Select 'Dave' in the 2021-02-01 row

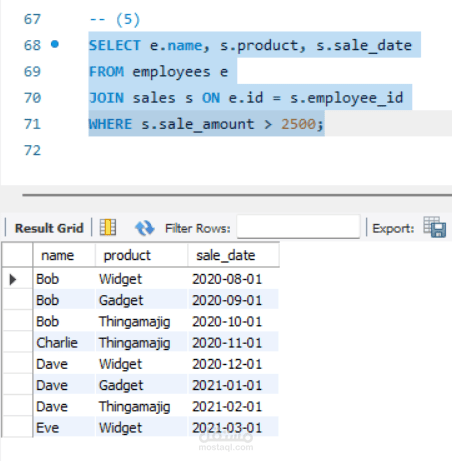click(x=64, y=407)
